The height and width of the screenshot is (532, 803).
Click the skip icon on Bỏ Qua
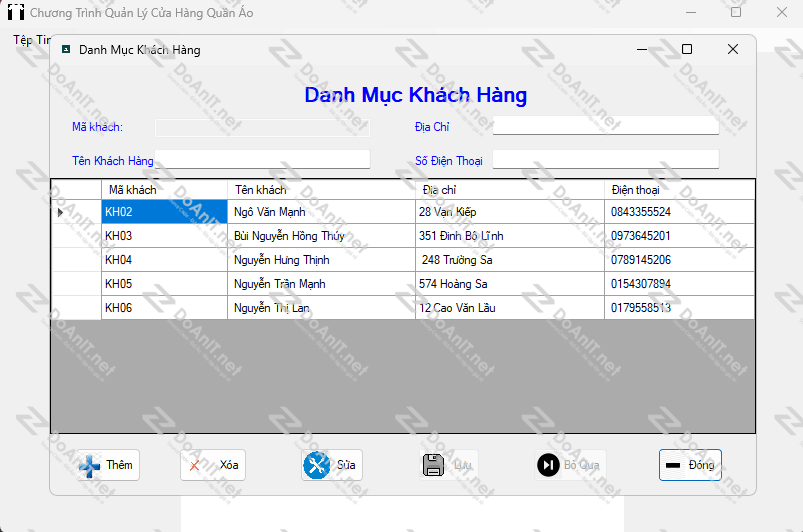tap(548, 465)
